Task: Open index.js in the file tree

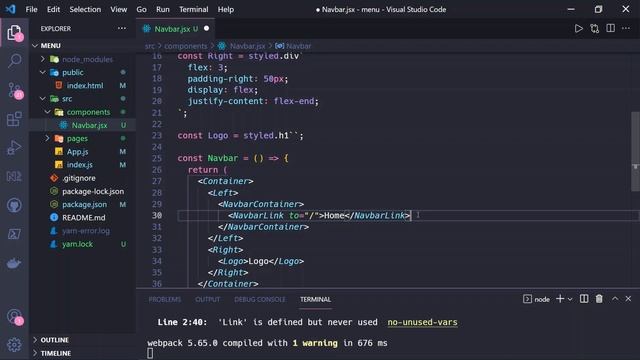Action: (80, 165)
